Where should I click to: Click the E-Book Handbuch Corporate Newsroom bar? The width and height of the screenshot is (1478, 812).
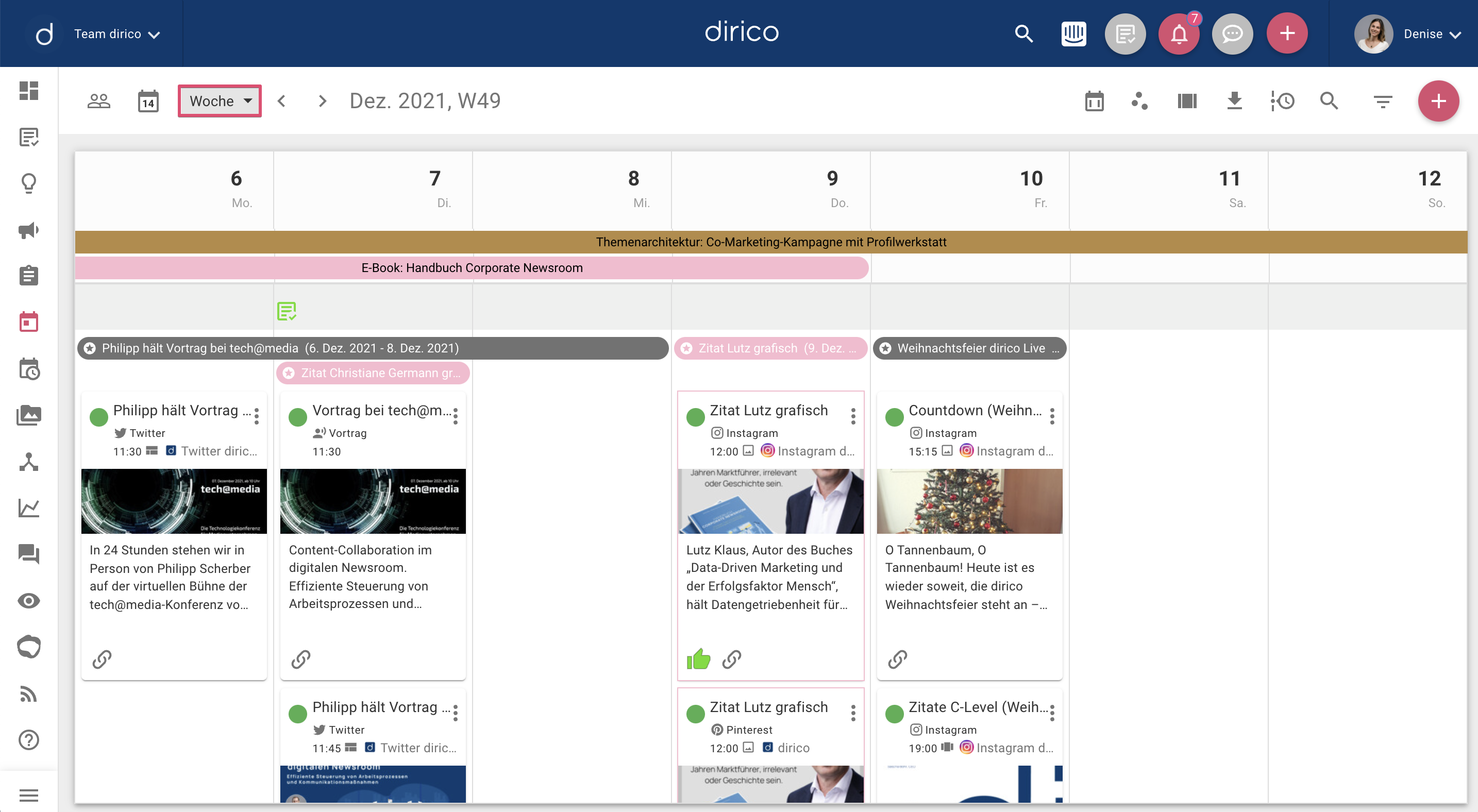click(472, 268)
